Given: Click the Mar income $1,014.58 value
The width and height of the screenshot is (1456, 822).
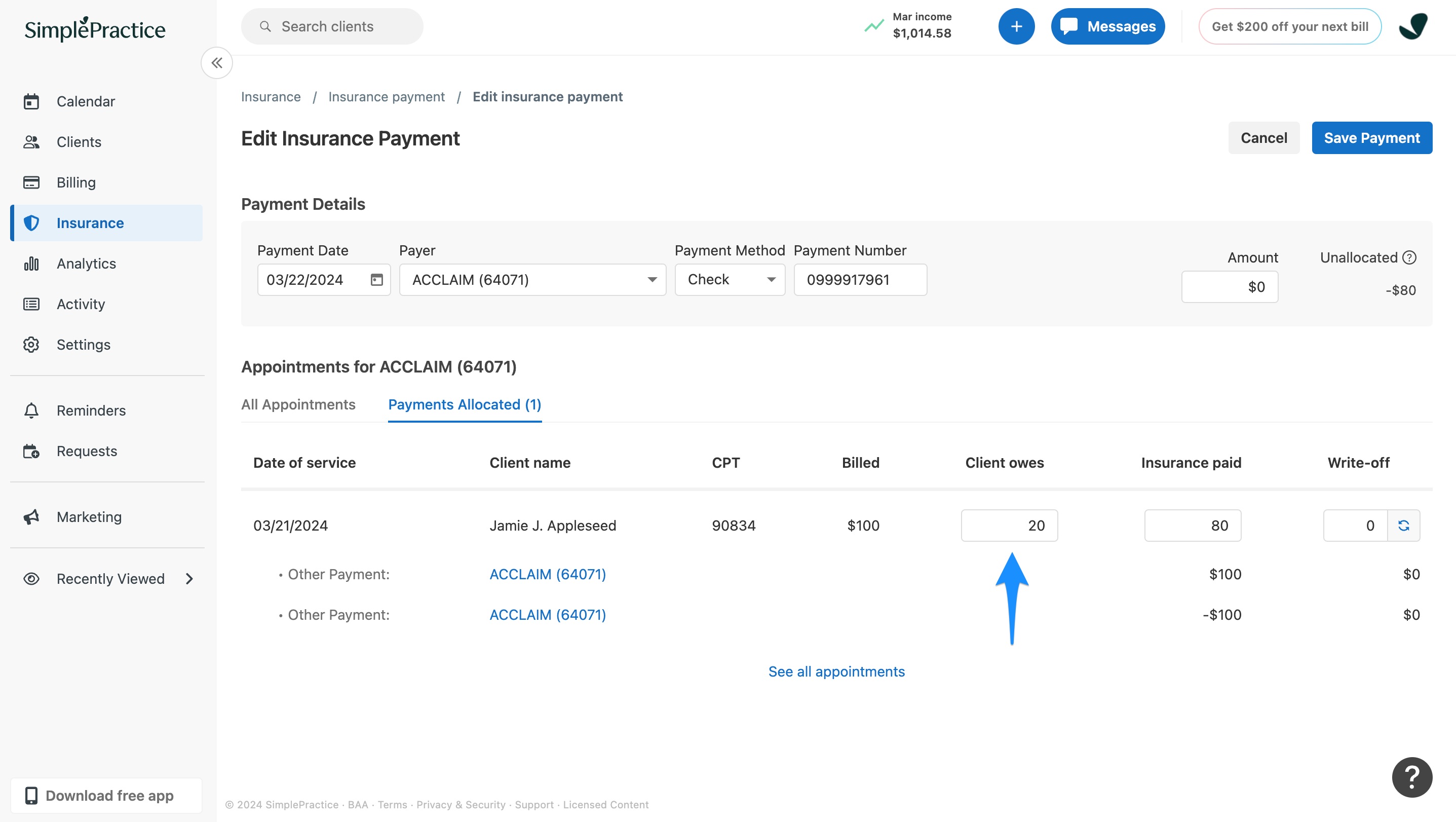Looking at the screenshot, I should tap(922, 33).
